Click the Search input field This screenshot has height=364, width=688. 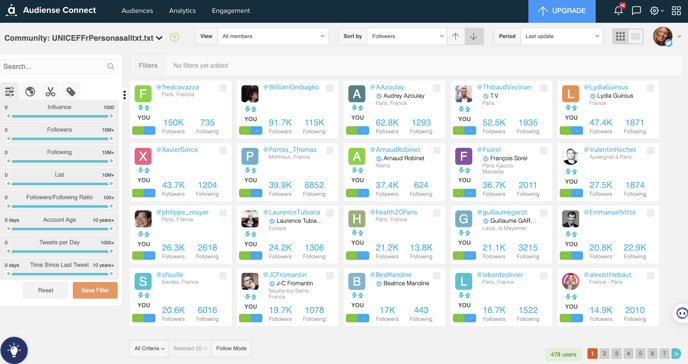[x=59, y=67]
